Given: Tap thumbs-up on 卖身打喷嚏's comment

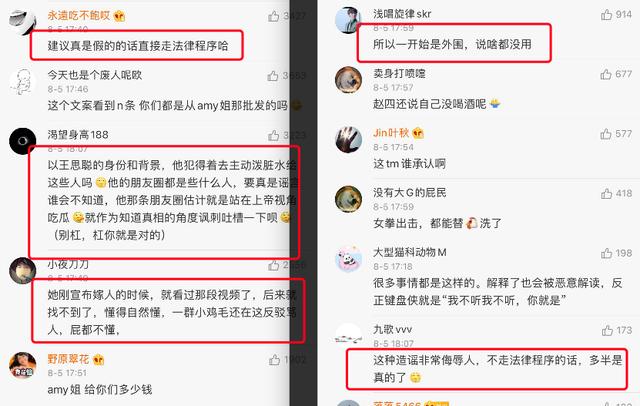Looking at the screenshot, I should point(606,74).
